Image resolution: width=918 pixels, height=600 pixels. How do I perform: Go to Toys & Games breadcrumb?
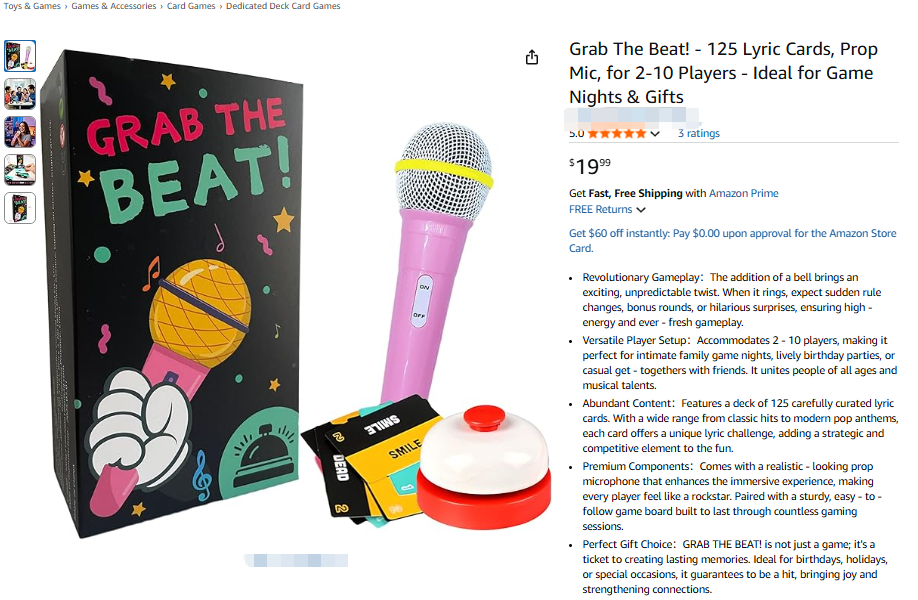click(x=31, y=6)
